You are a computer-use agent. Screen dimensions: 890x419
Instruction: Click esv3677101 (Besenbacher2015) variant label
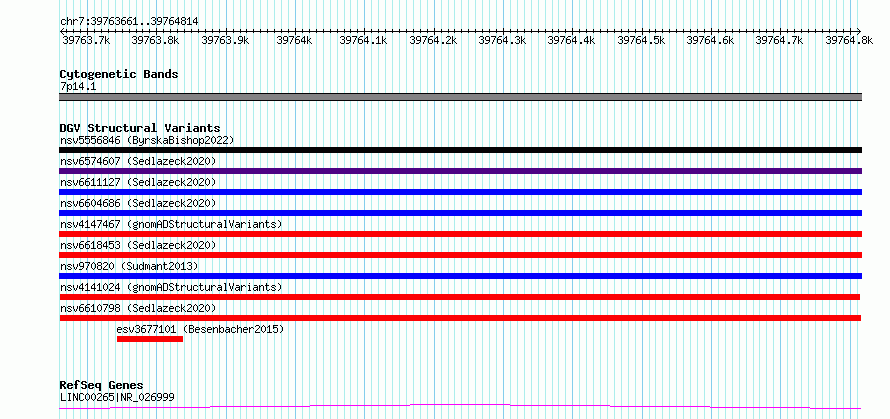click(200, 329)
